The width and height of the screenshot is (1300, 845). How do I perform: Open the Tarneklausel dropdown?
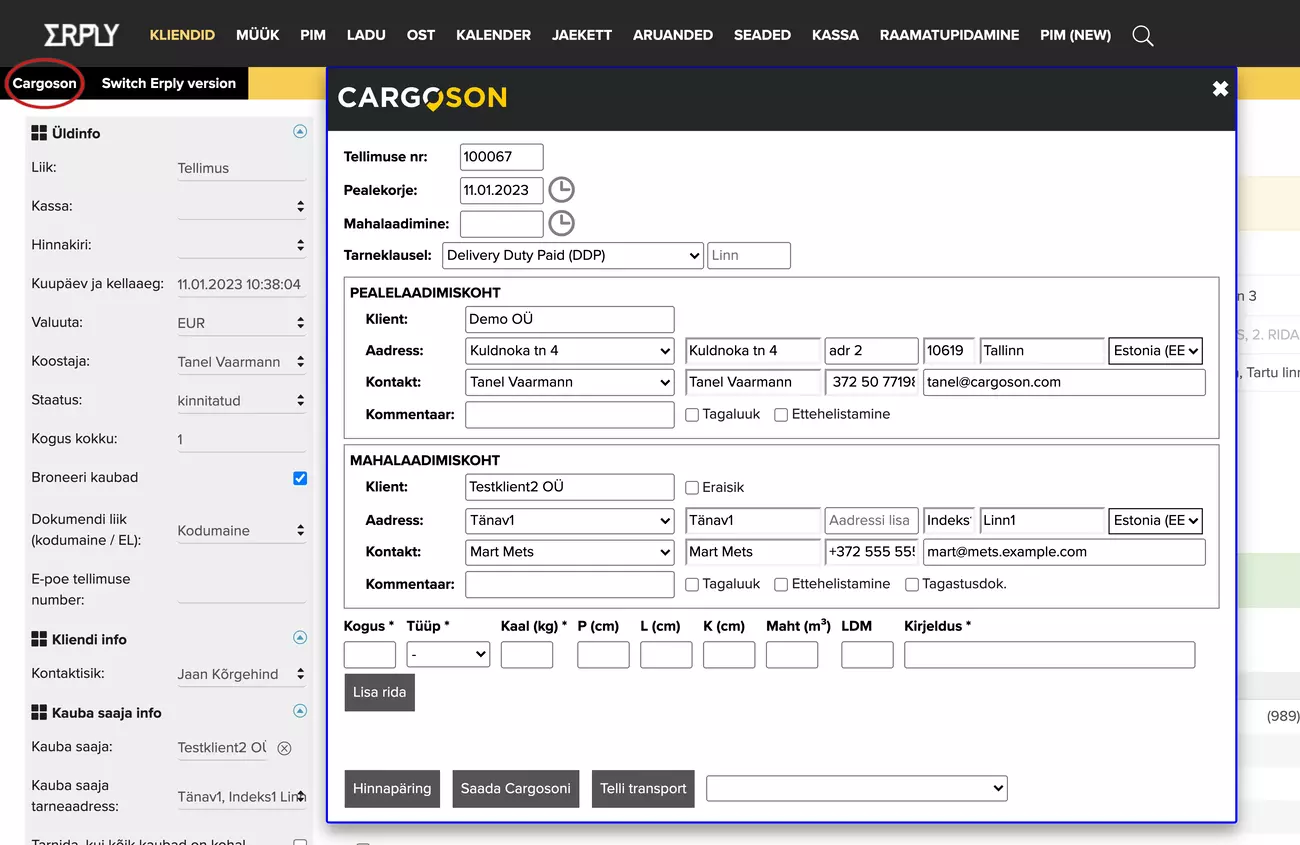click(573, 255)
